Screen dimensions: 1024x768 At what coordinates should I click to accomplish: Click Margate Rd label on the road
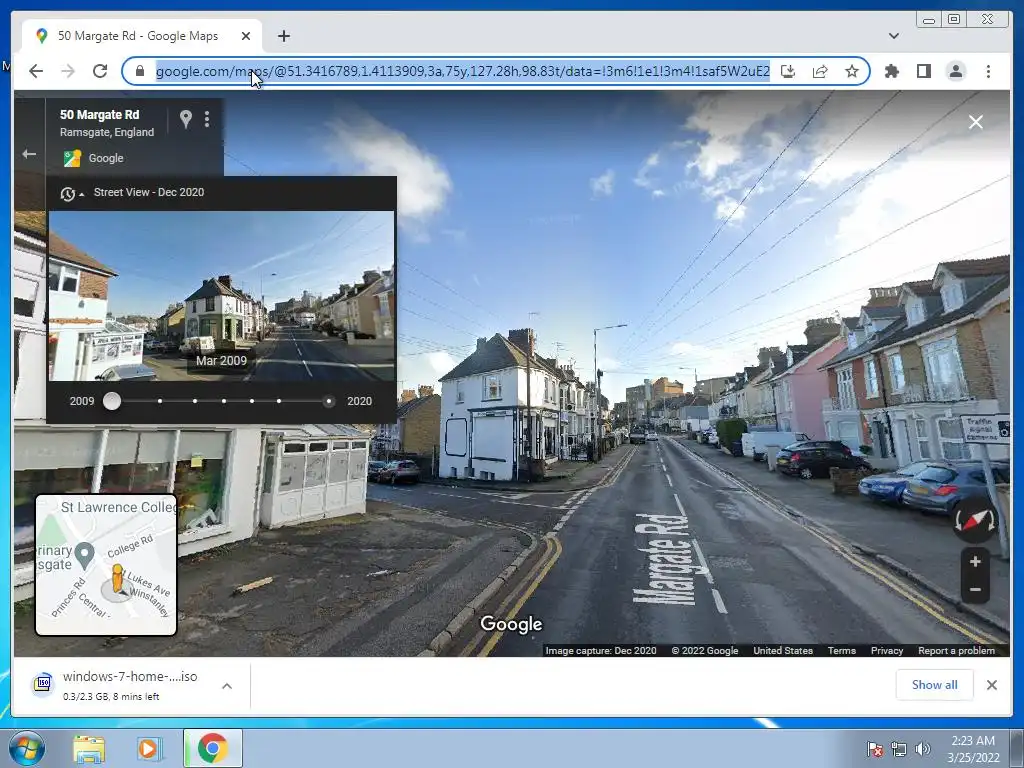pyautogui.click(x=663, y=560)
